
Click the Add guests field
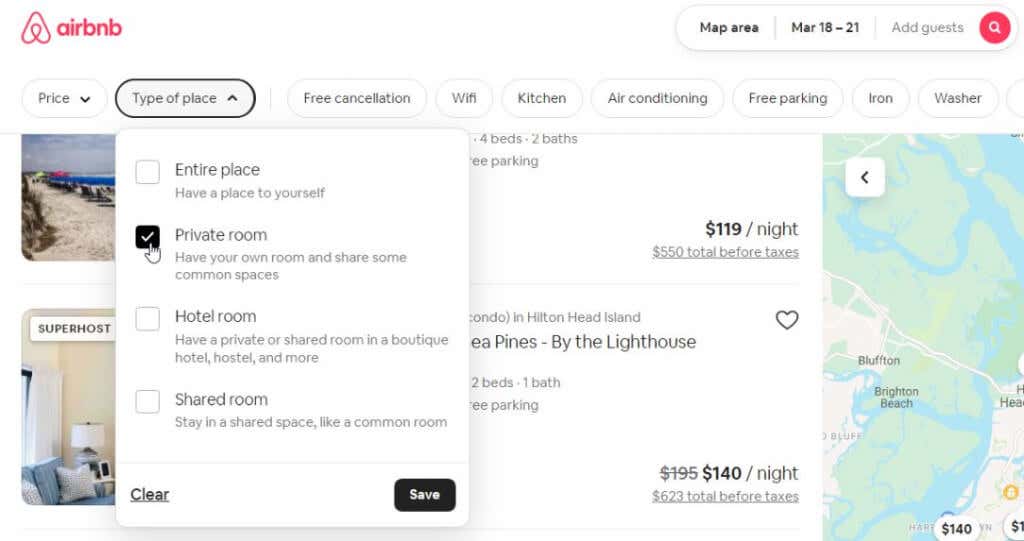[927, 28]
